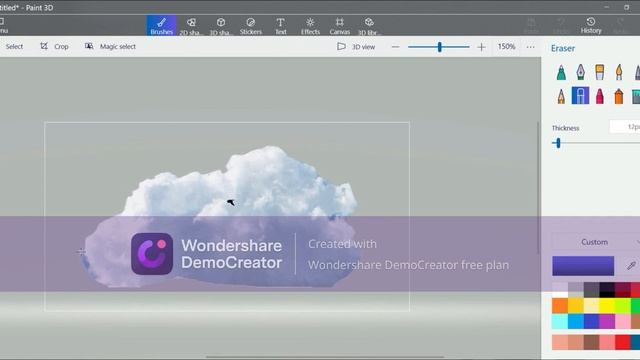Click the Select tool button

pos(14,47)
